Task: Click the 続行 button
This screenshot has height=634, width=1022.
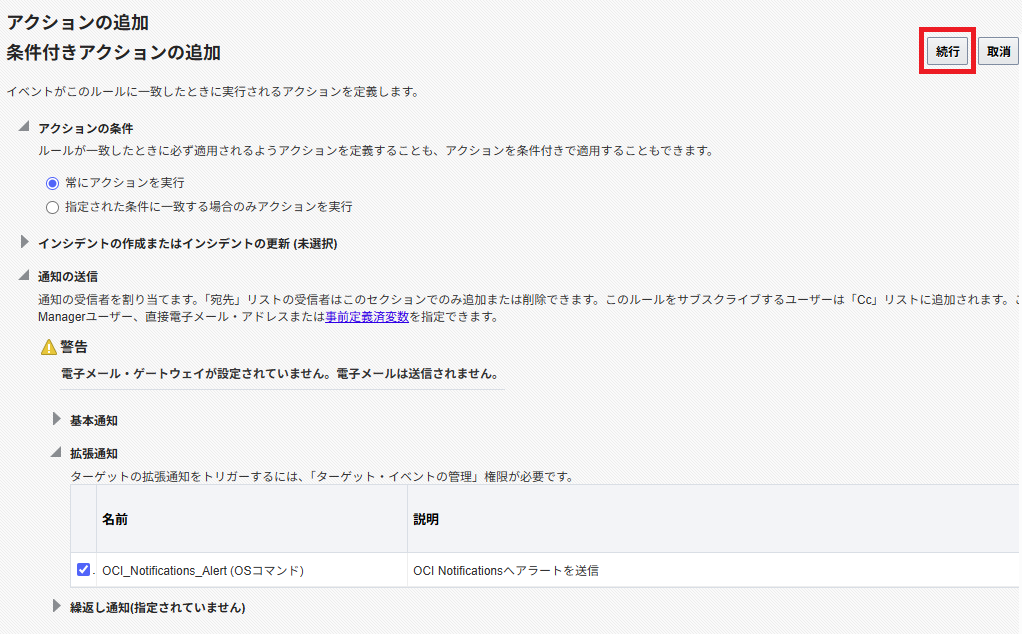Action: point(947,51)
